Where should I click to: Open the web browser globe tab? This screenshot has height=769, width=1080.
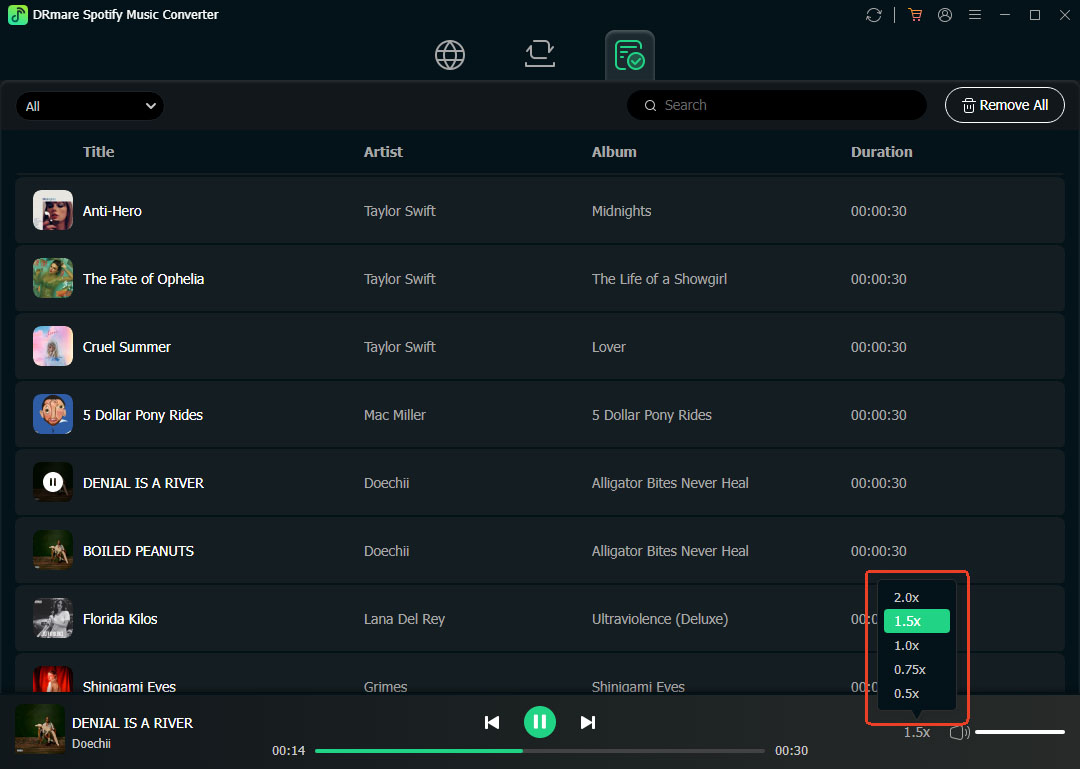coord(450,54)
